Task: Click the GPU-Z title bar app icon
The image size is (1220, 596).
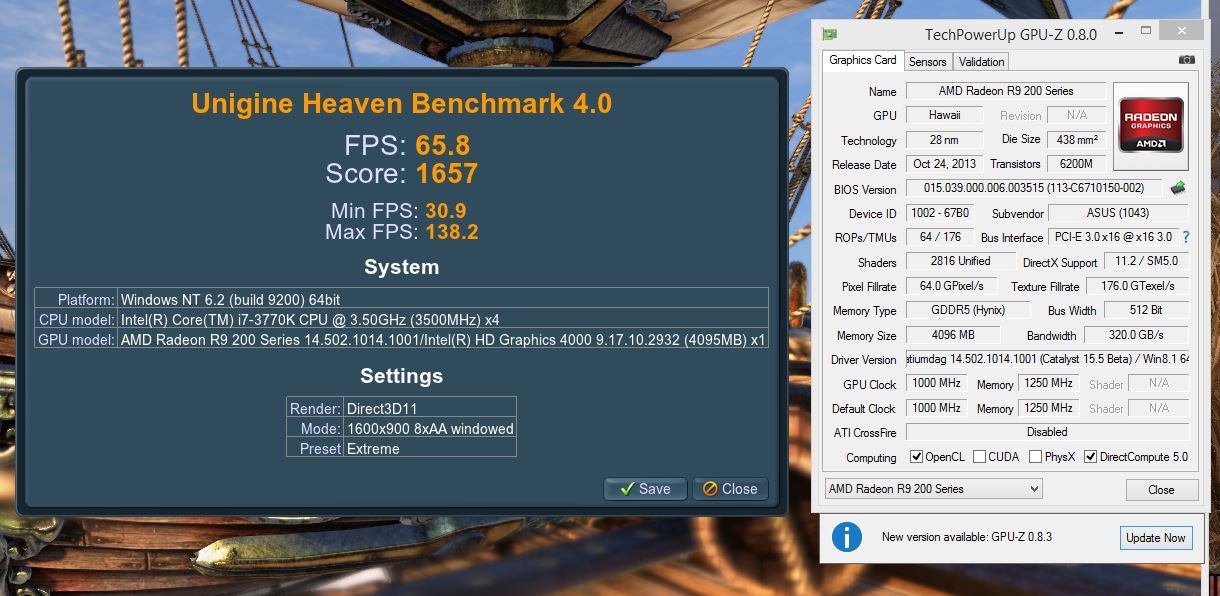Action: 829,34
